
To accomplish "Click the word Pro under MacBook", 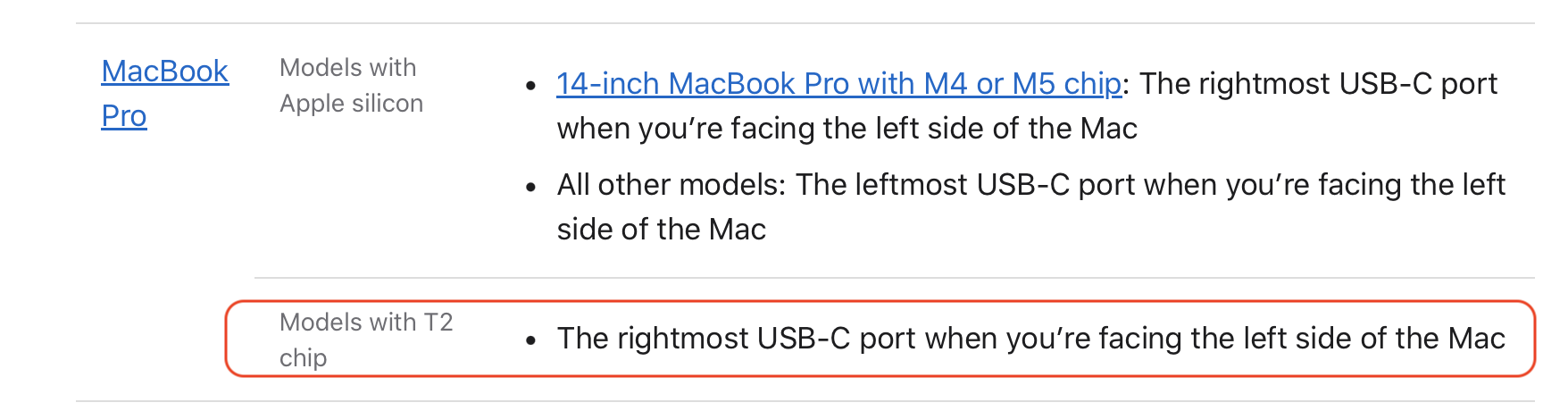I will pos(124,116).
